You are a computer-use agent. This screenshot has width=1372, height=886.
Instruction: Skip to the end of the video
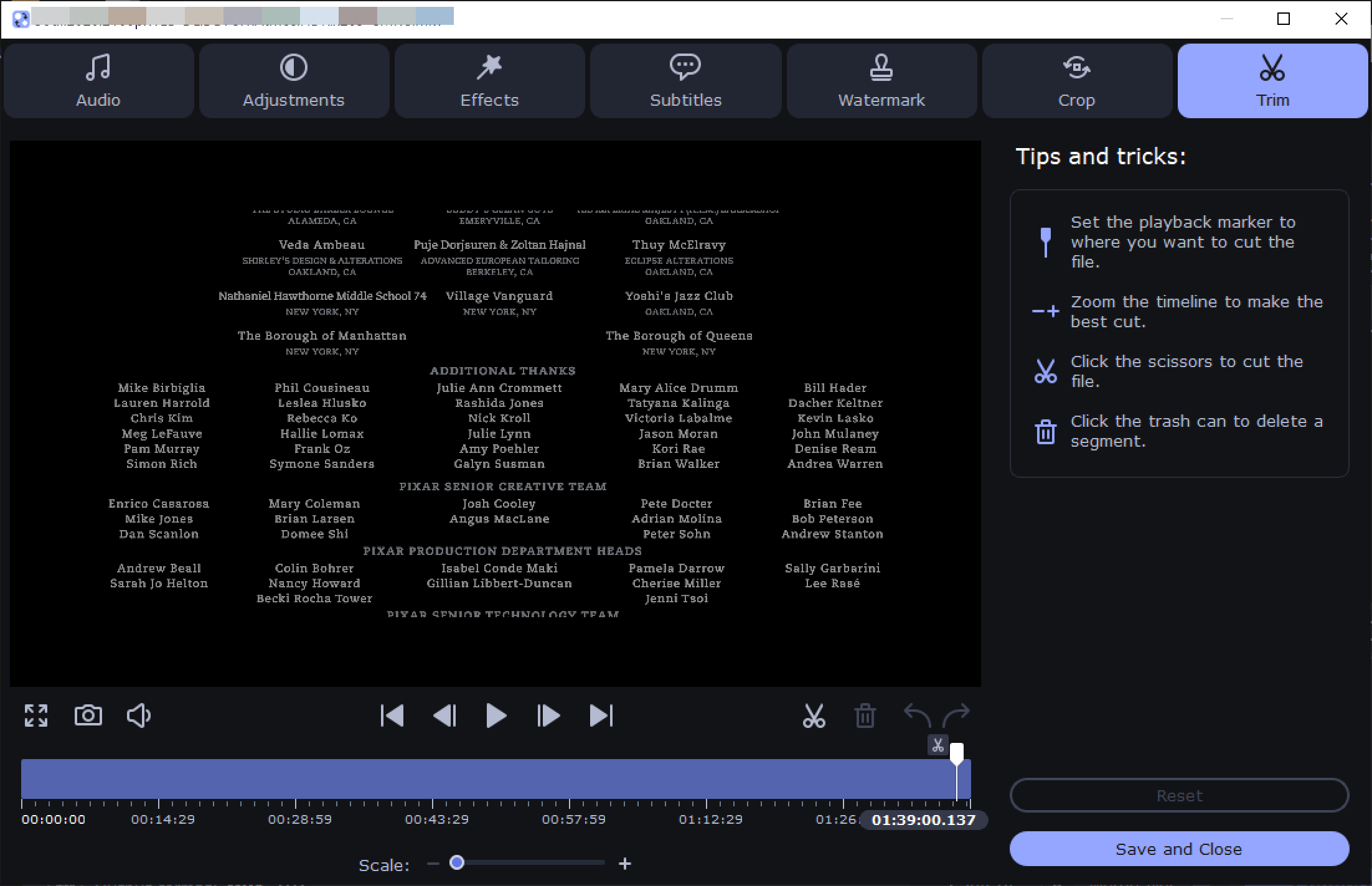(601, 716)
